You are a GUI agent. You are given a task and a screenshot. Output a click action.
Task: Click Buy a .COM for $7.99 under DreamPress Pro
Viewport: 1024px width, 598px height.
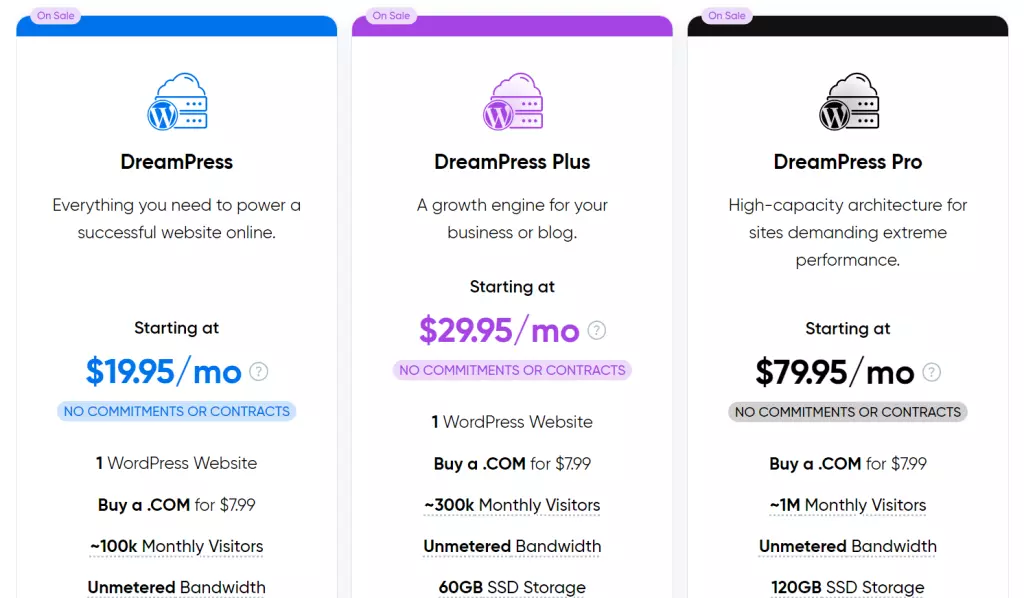click(848, 463)
